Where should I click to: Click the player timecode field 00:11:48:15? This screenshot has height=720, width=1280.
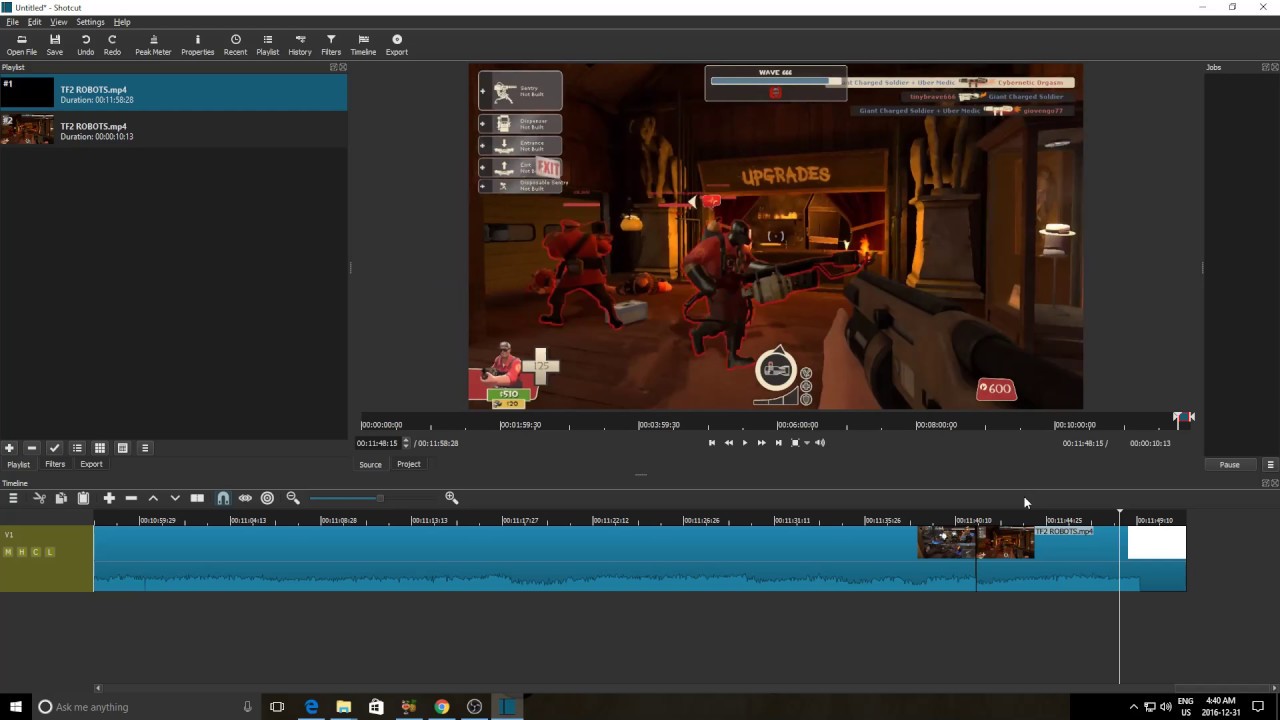click(x=379, y=443)
